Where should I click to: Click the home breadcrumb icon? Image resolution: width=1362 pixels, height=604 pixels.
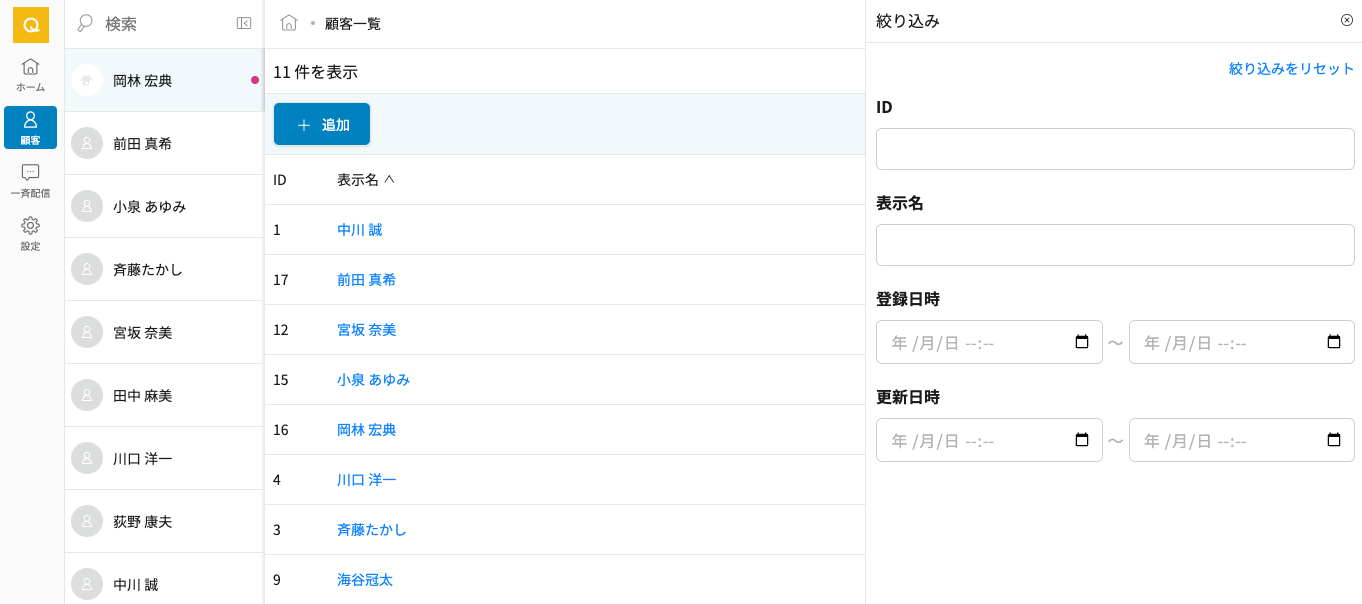coord(289,23)
